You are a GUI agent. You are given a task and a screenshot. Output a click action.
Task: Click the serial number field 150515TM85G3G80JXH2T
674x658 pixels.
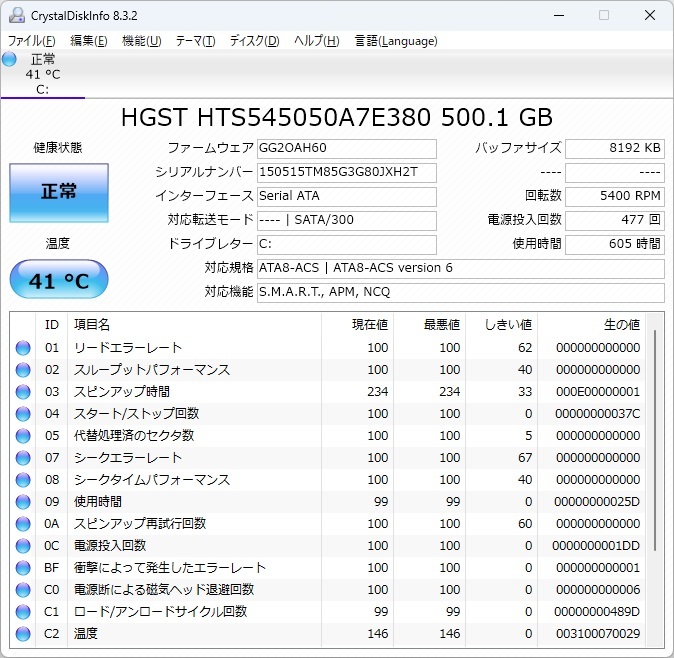click(x=347, y=172)
